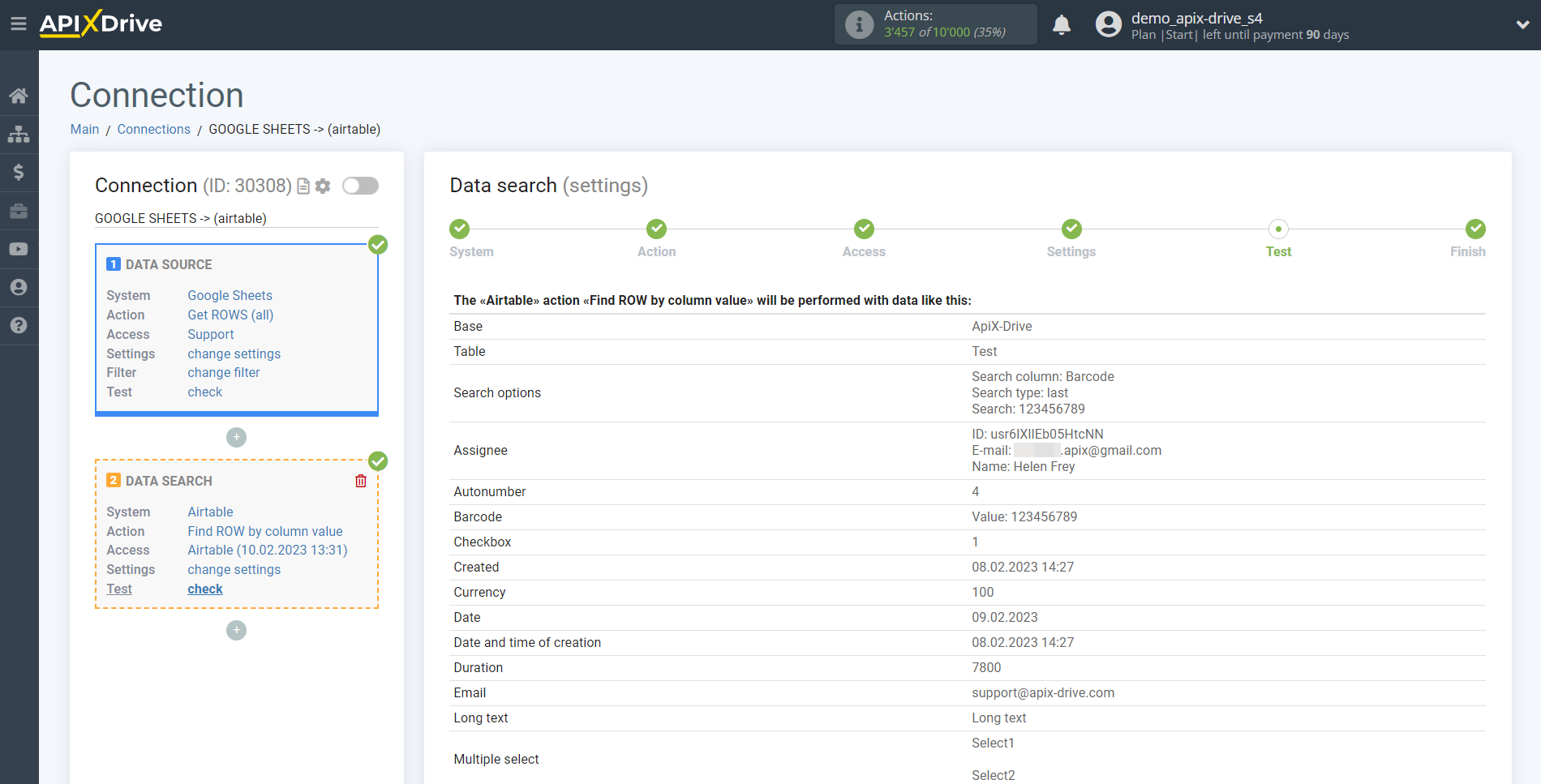Click Data Source completed checkmark badge
Screen dimensions: 1541x784
378,245
